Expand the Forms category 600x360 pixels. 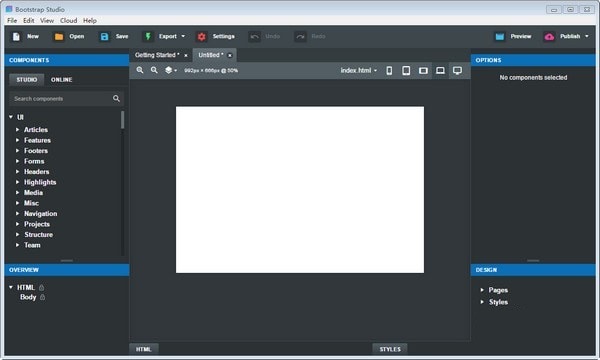click(x=17, y=161)
